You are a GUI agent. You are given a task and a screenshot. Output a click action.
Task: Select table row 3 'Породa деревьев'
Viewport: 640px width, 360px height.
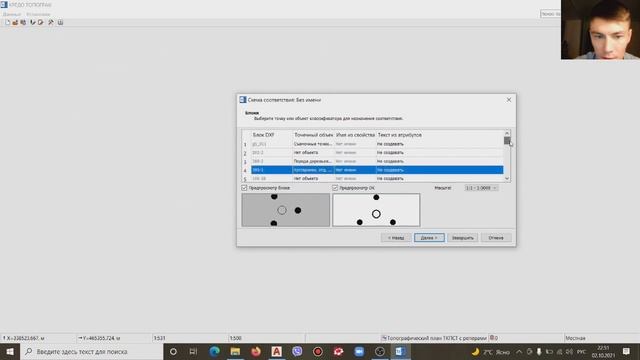click(x=372, y=161)
